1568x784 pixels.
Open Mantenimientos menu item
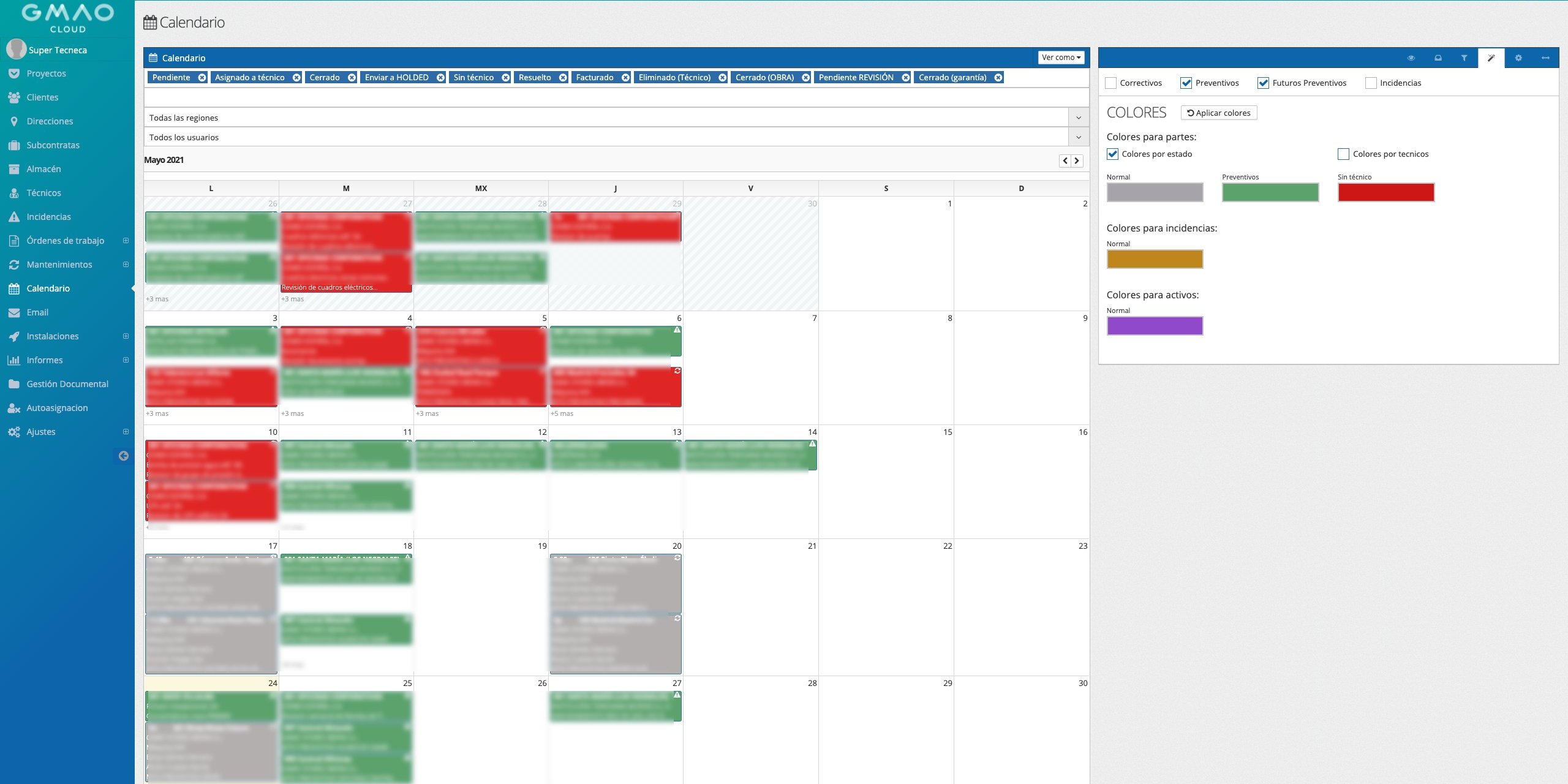pyautogui.click(x=59, y=265)
